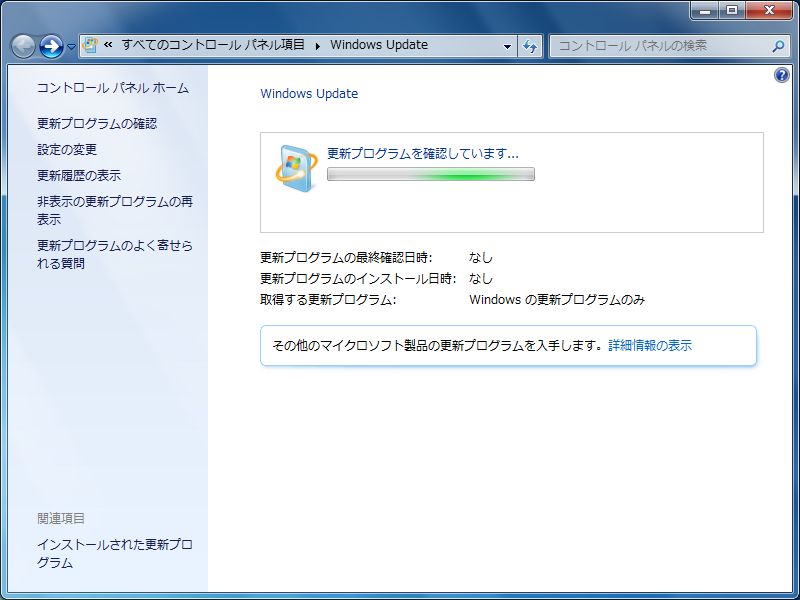The width and height of the screenshot is (800, 600).
Task: Focus the コントロール パネルの検索 search box
Action: pyautogui.click(x=669, y=46)
